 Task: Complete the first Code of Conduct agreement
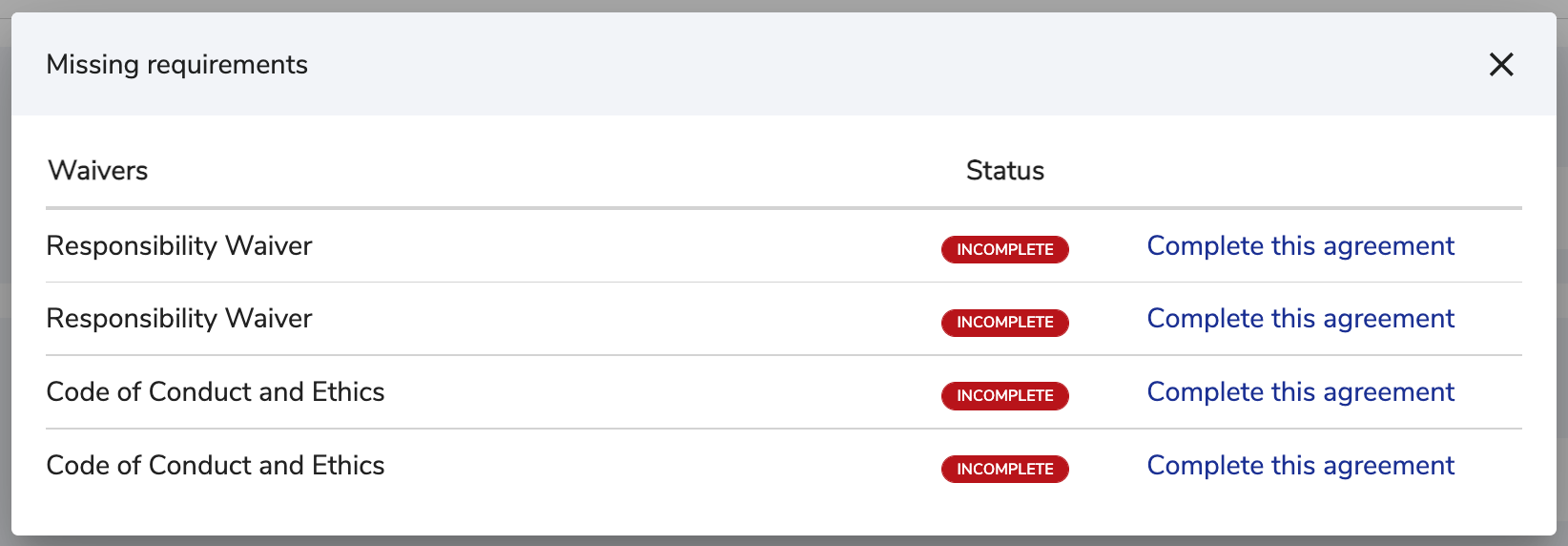[x=1300, y=392]
